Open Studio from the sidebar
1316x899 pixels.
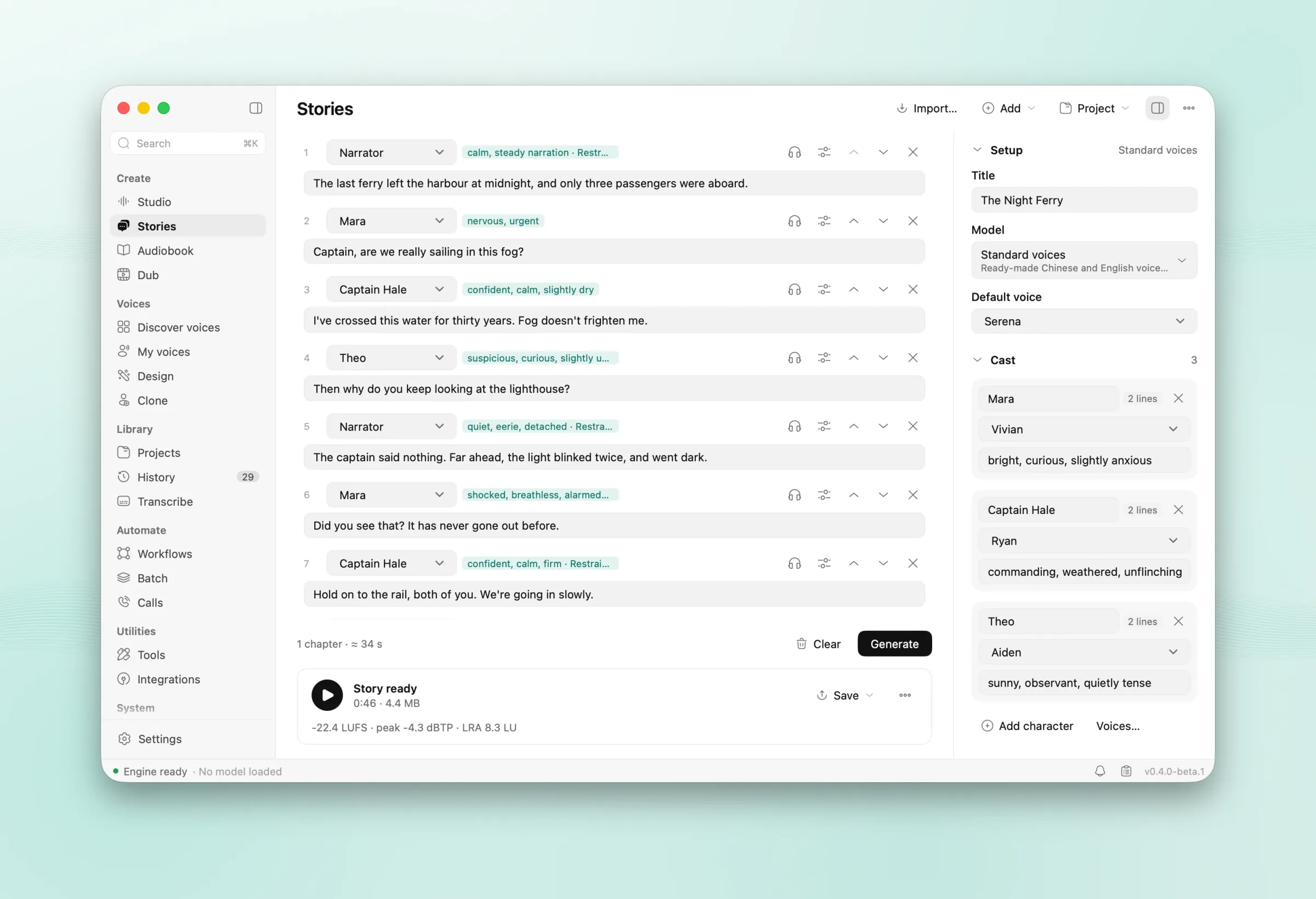point(188,202)
